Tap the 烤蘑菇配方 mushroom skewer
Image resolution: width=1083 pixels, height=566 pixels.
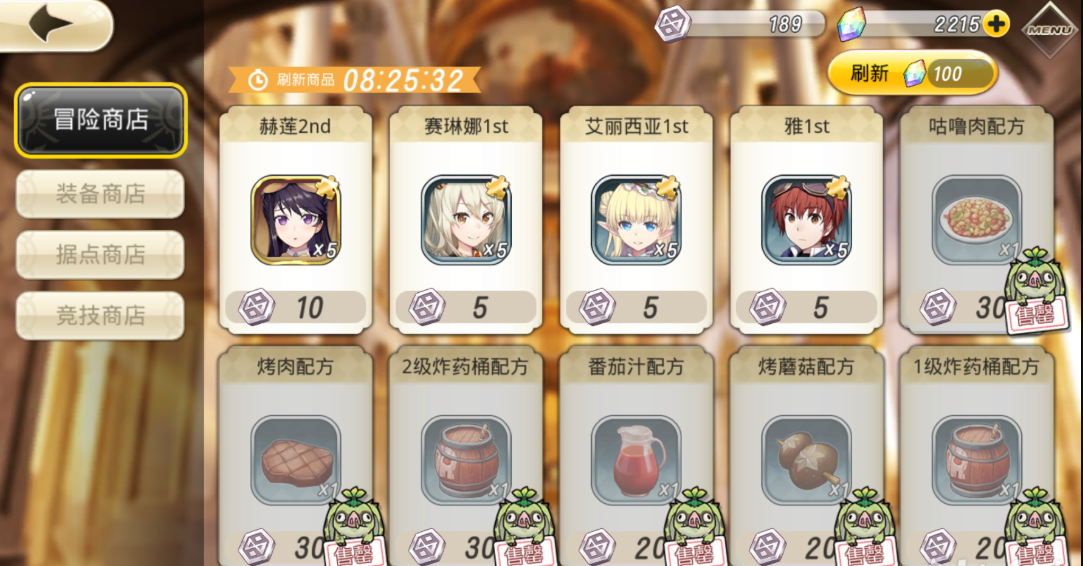click(x=806, y=460)
